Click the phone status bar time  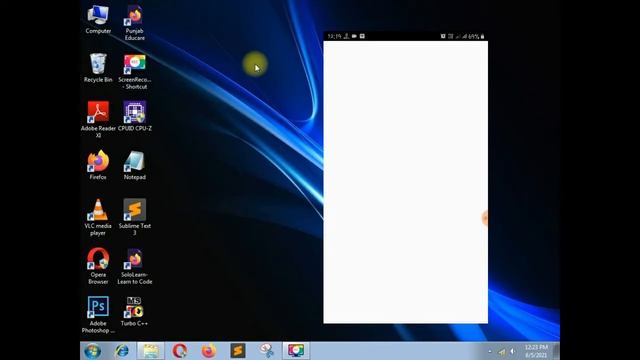[334, 36]
